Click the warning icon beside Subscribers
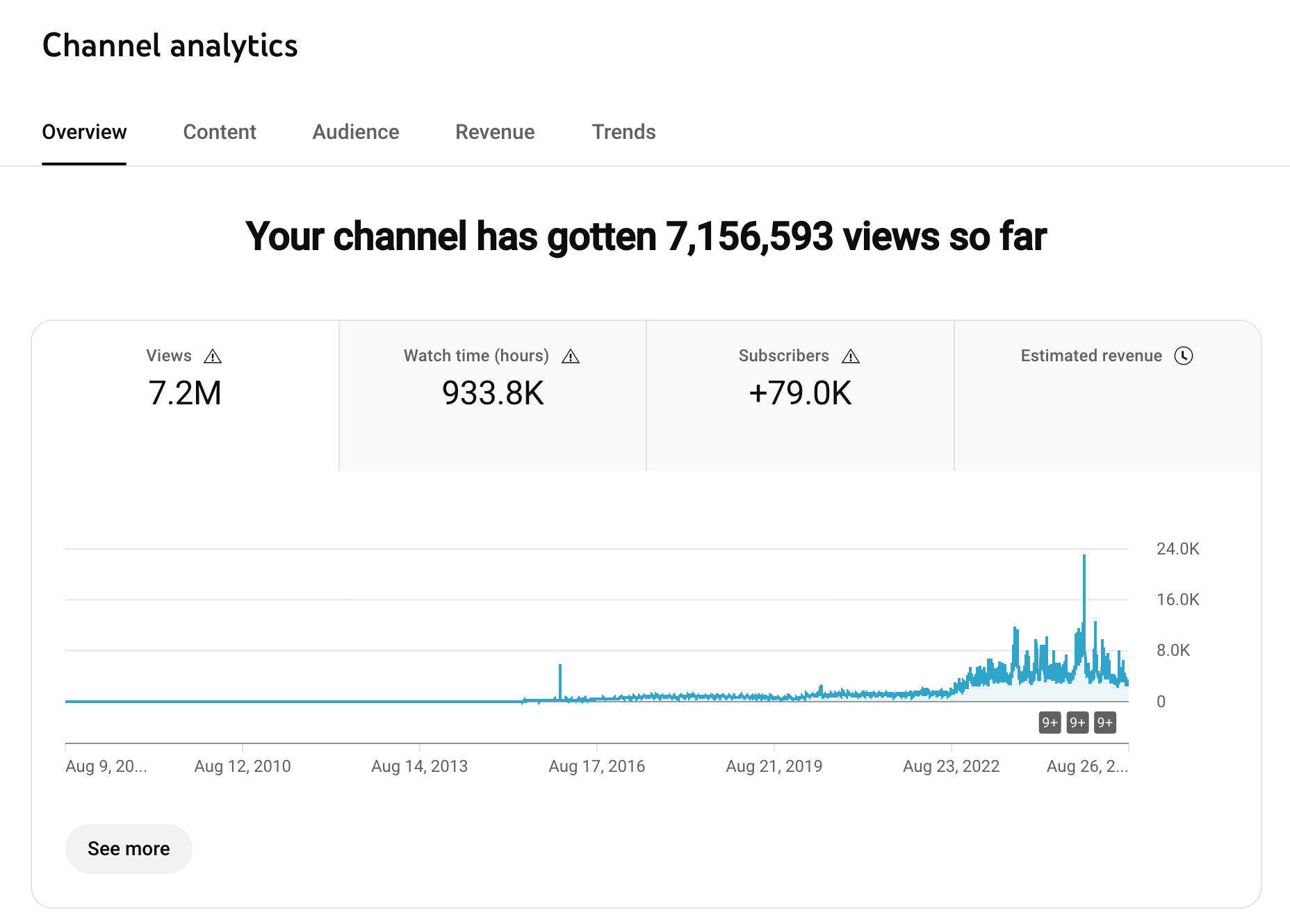 coord(851,356)
